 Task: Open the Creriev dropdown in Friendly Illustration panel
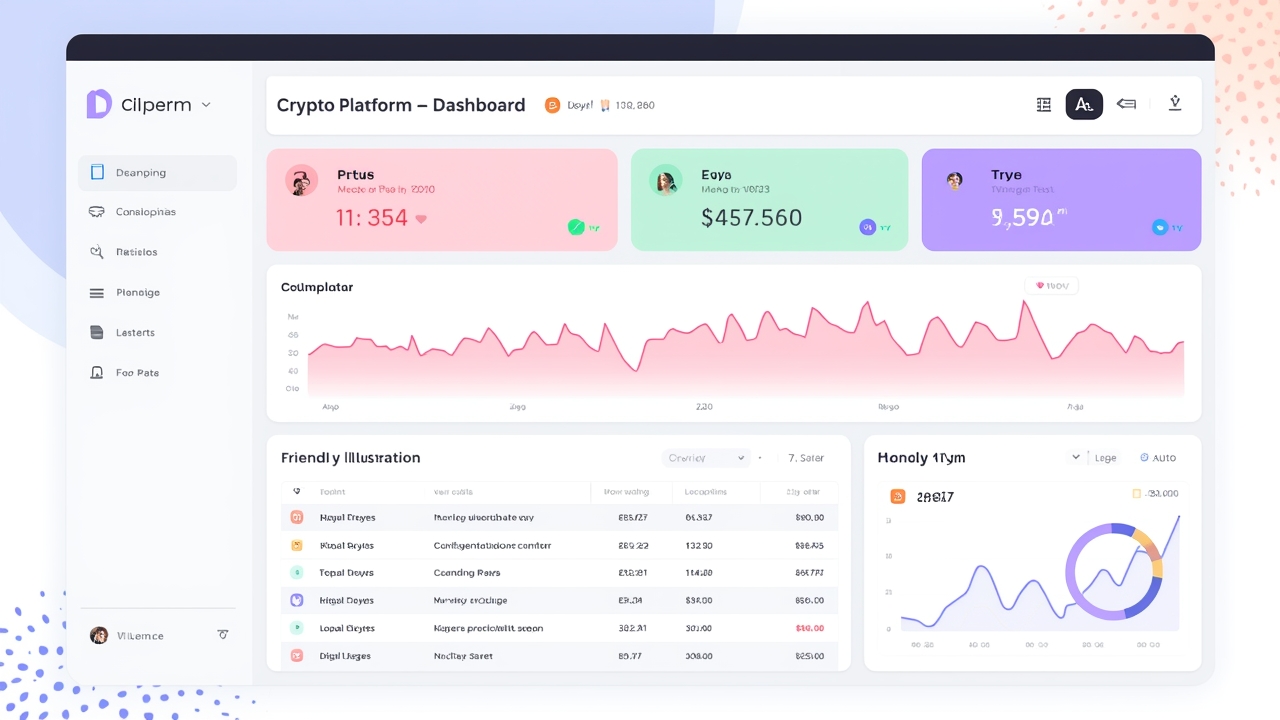(705, 457)
